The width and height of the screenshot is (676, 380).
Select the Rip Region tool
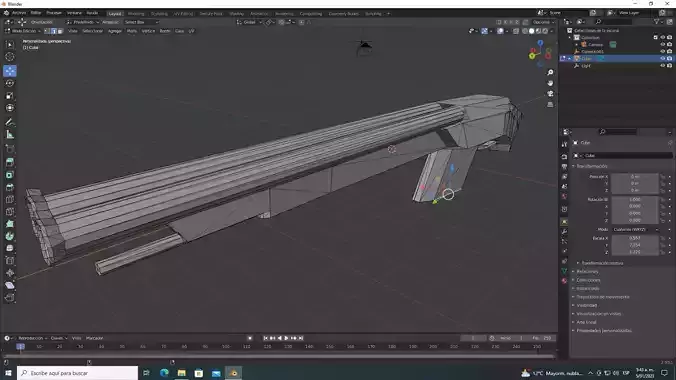[10, 298]
